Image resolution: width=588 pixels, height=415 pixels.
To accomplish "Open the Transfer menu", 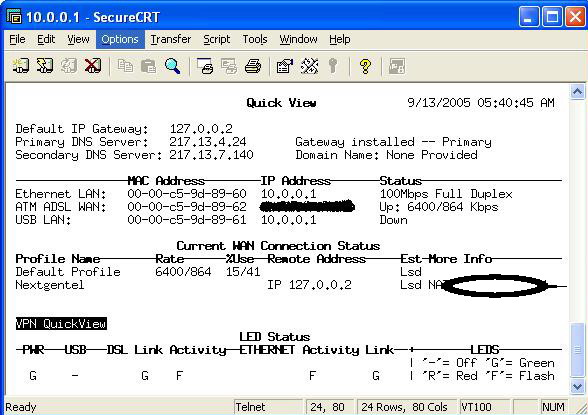I will [171, 39].
